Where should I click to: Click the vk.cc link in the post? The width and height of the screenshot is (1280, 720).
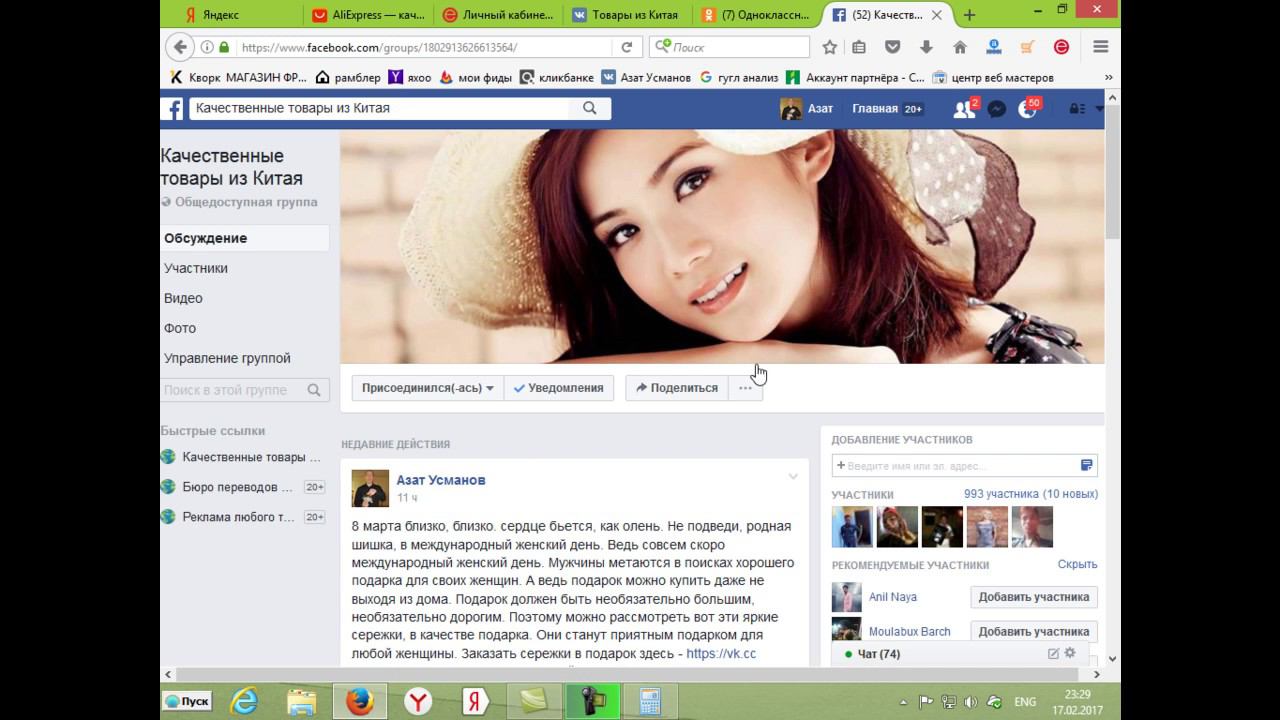point(721,654)
